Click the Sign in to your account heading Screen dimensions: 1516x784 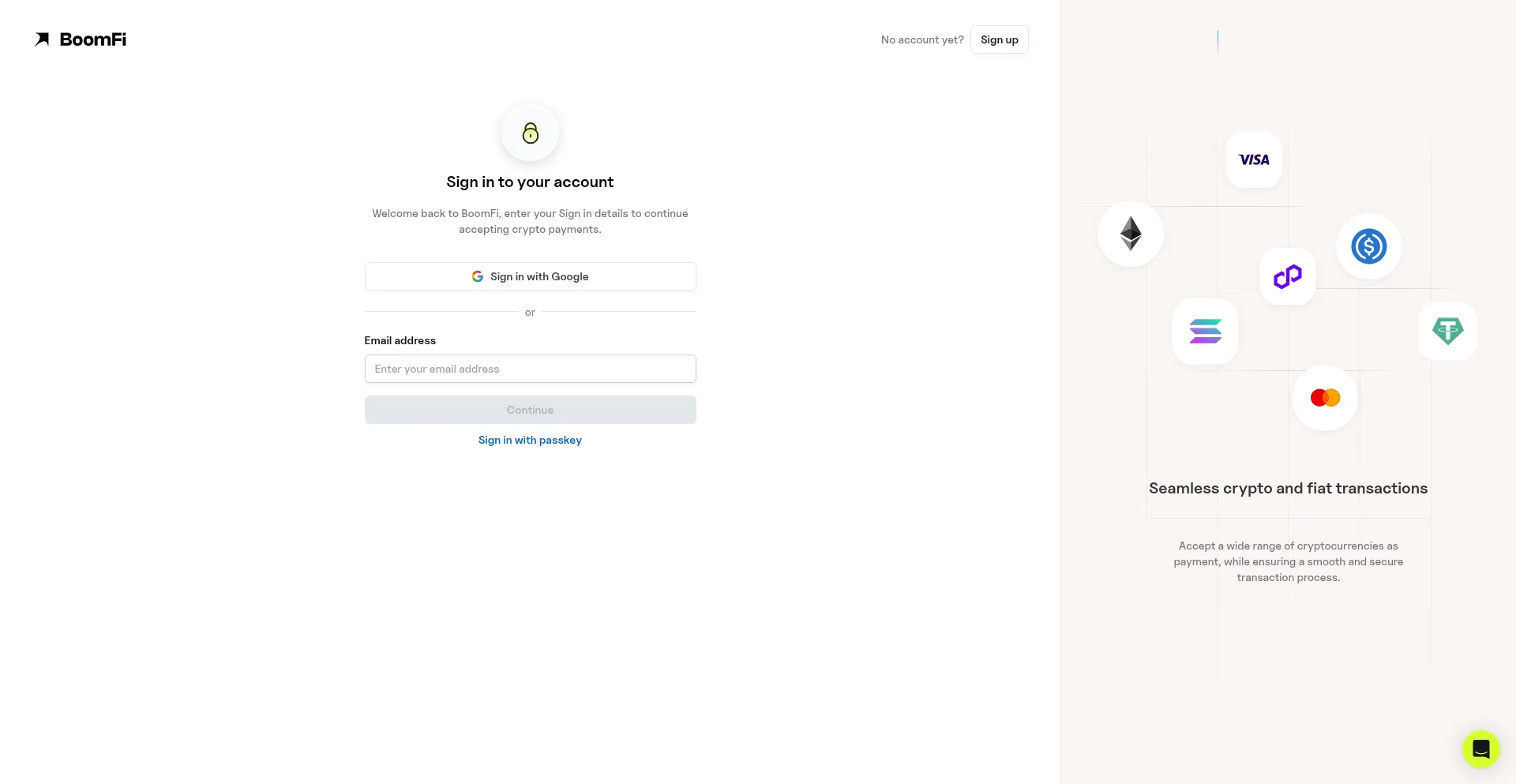pyautogui.click(x=530, y=182)
